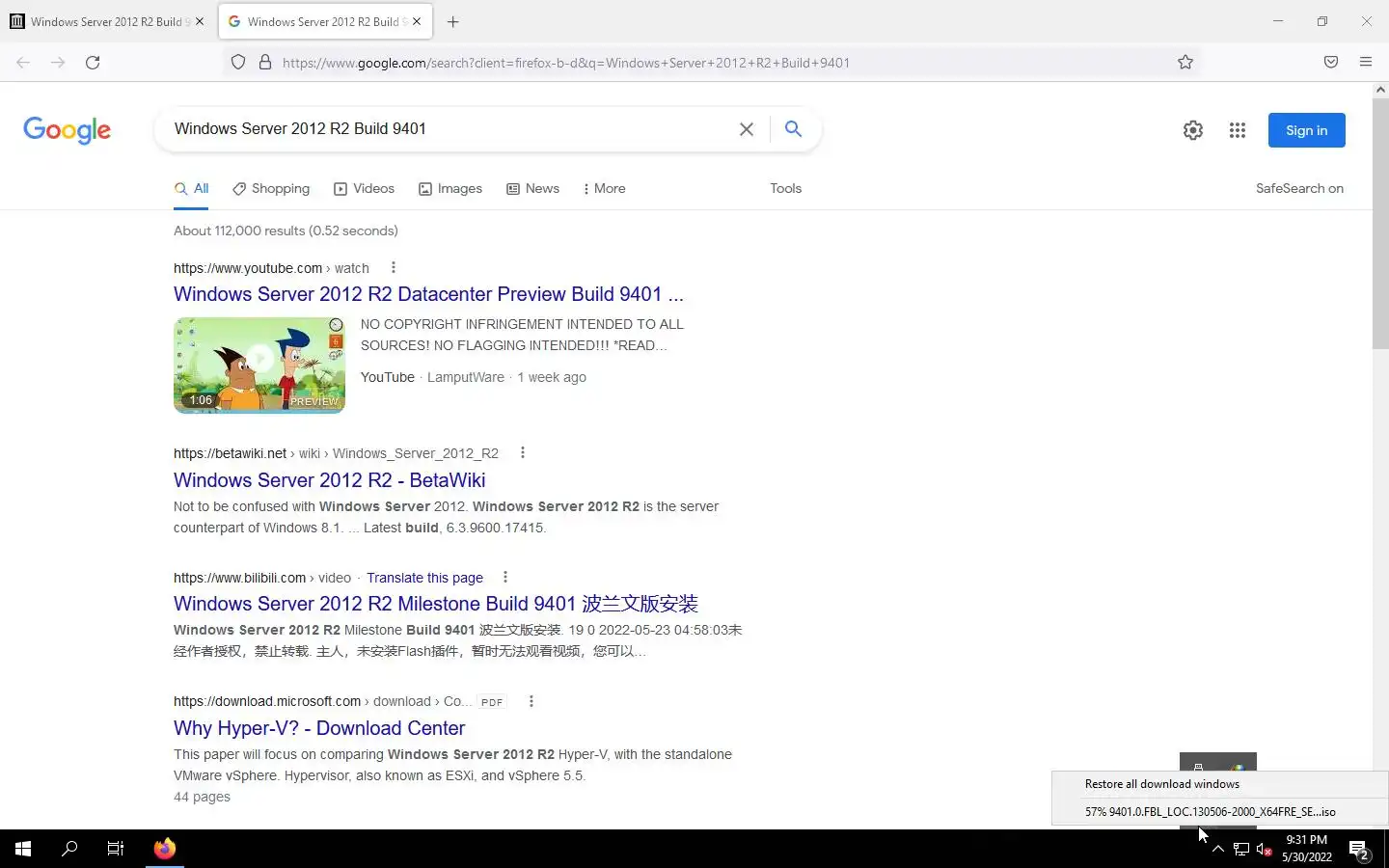
Task: Close the active Google search tab
Action: point(417,21)
